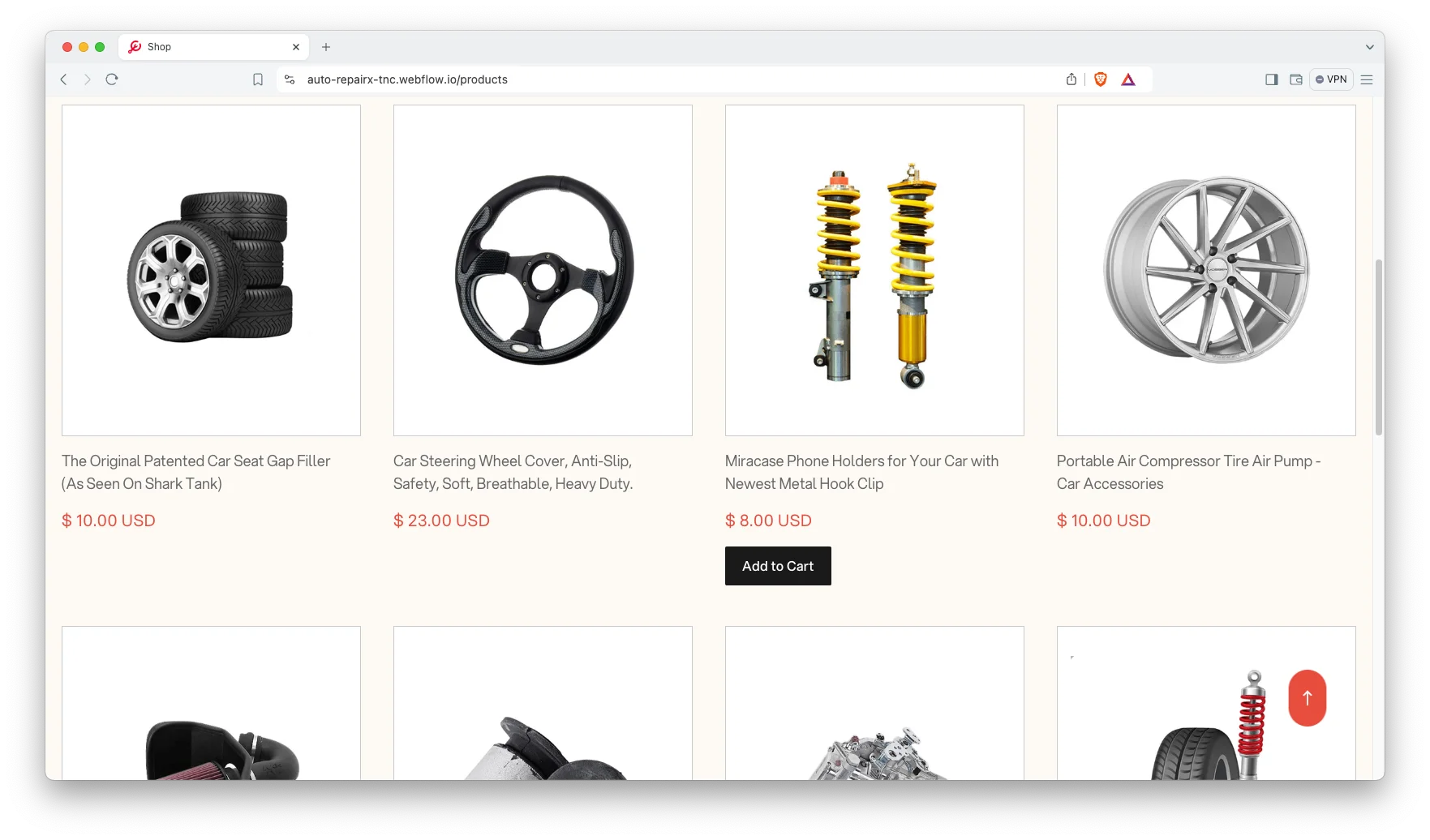Open Brave Shields lion icon
The height and width of the screenshot is (840, 1430).
1101,79
